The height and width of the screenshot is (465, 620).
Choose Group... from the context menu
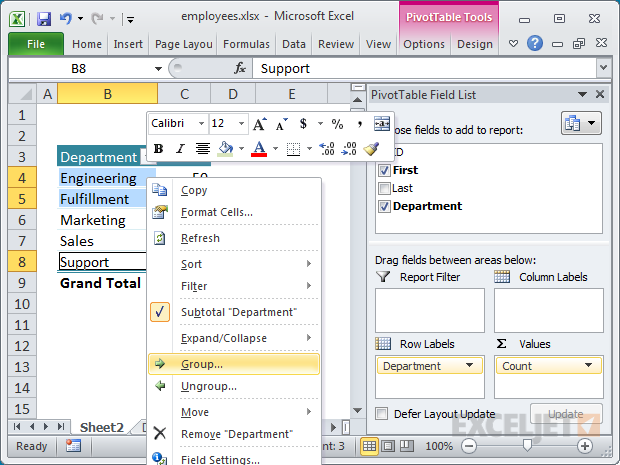[201, 364]
